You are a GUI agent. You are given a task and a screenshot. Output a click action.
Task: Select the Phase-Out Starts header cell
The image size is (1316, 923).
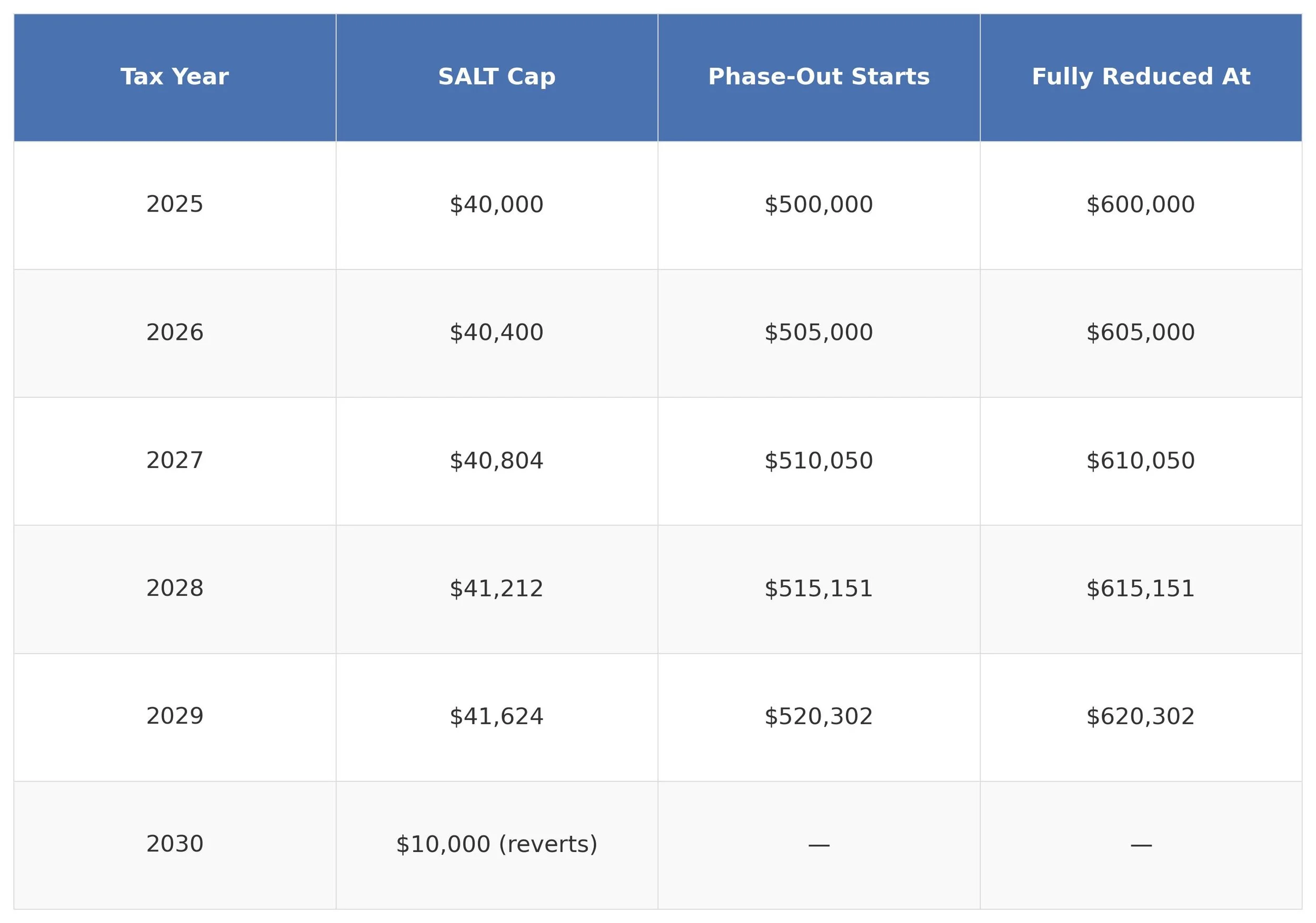[819, 77]
